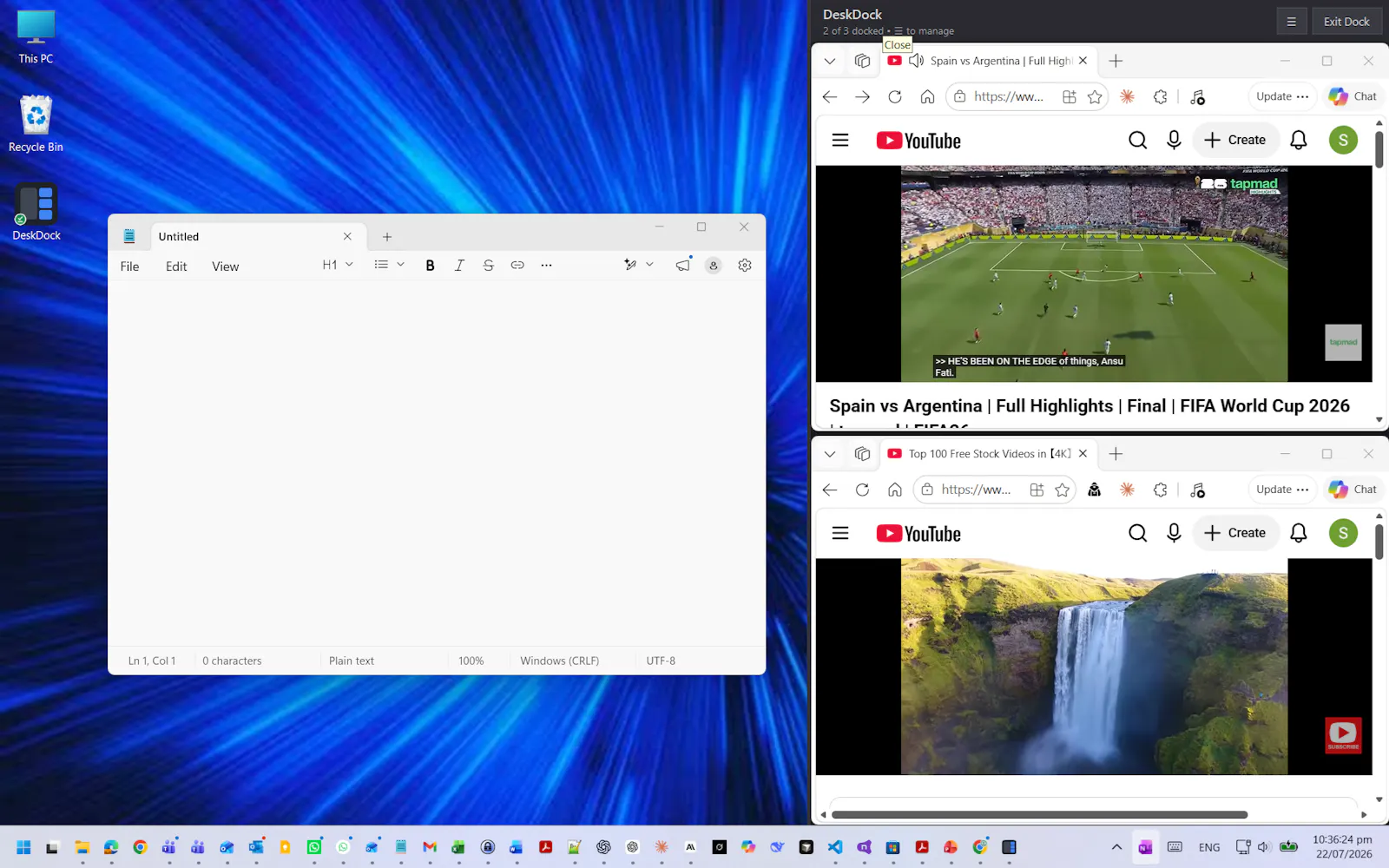Toggle bold formatting in Notepad

pyautogui.click(x=430, y=266)
